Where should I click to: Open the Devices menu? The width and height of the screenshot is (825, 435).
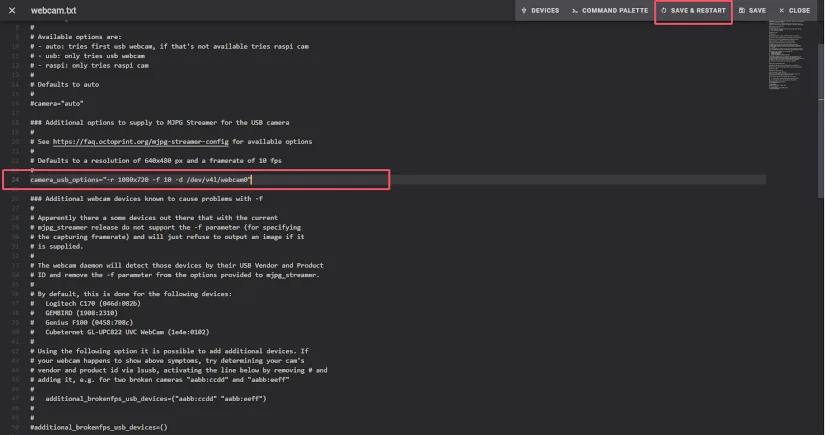click(540, 11)
